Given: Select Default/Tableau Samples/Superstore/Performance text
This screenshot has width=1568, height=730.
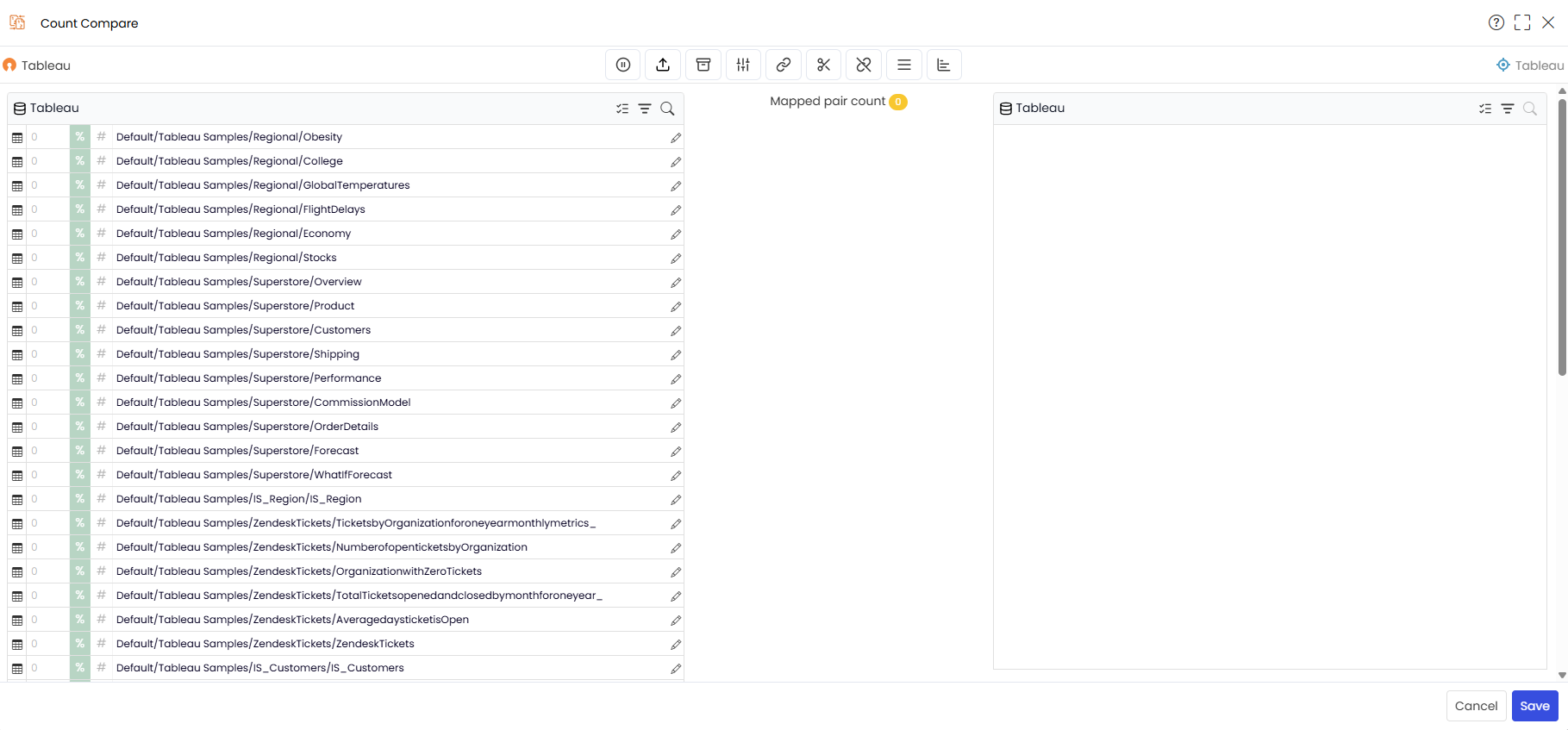Looking at the screenshot, I should click(x=248, y=378).
